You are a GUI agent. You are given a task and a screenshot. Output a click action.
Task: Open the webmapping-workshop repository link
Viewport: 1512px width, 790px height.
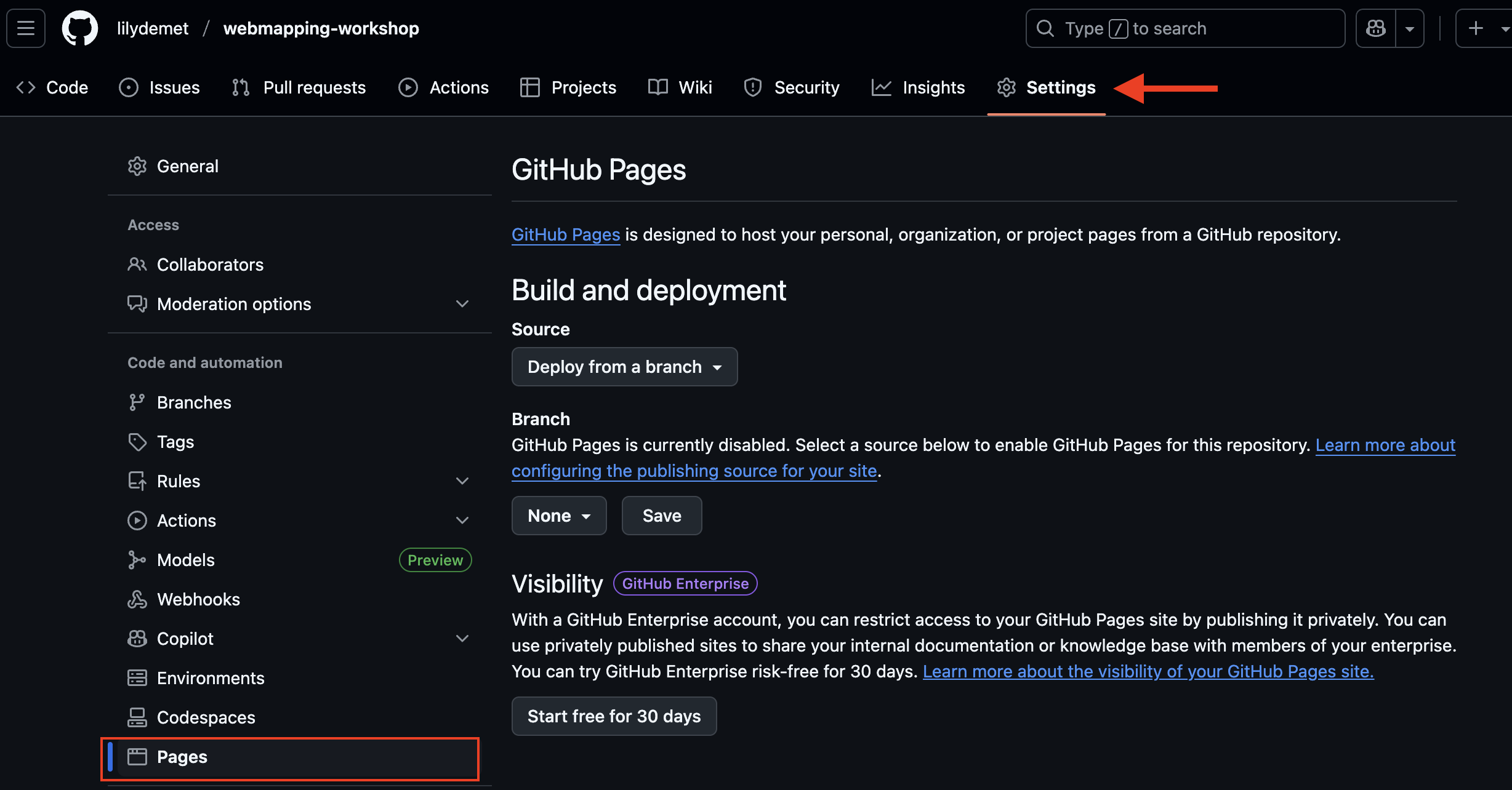coord(321,28)
